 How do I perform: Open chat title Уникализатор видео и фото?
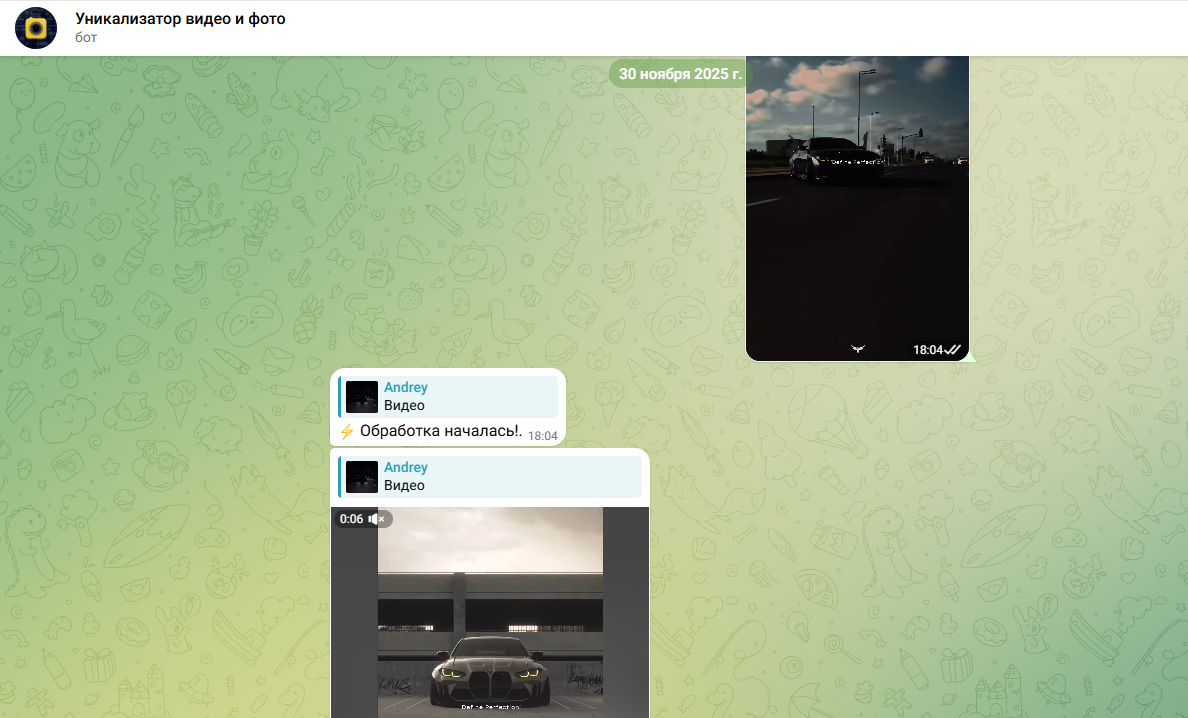[x=180, y=19]
